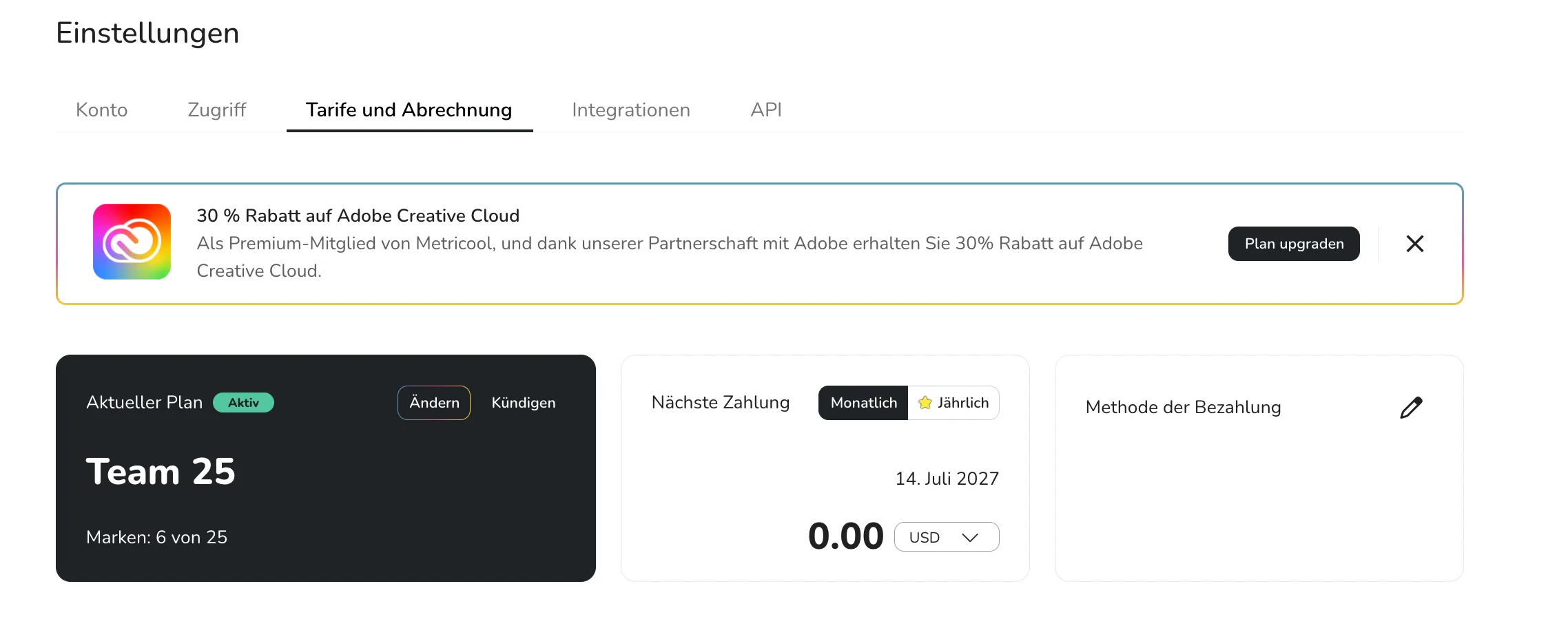Open the Konto tab
Screen dimensions: 1568x617
tap(102, 110)
